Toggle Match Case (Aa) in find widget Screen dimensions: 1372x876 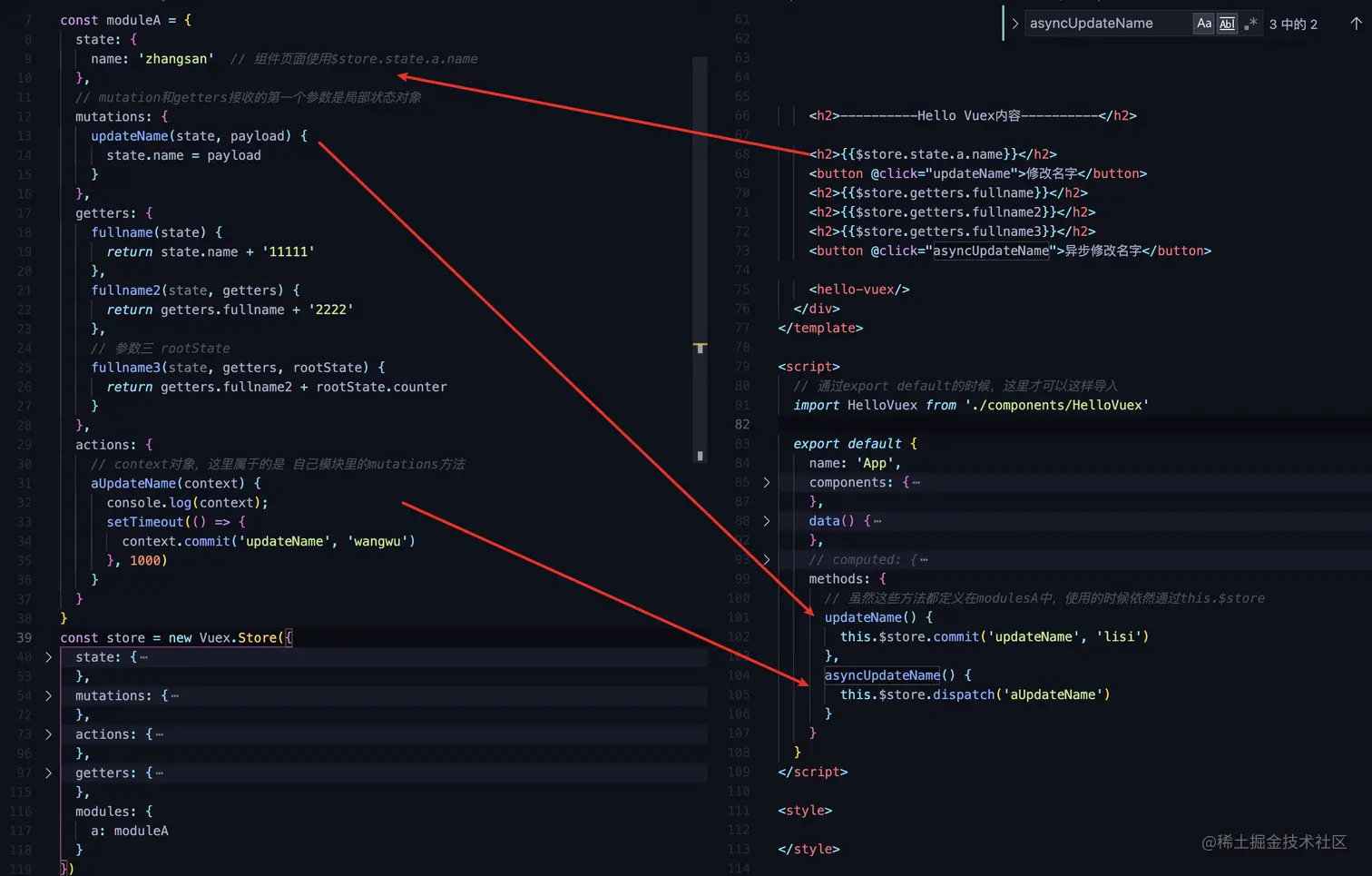pyautogui.click(x=1203, y=24)
